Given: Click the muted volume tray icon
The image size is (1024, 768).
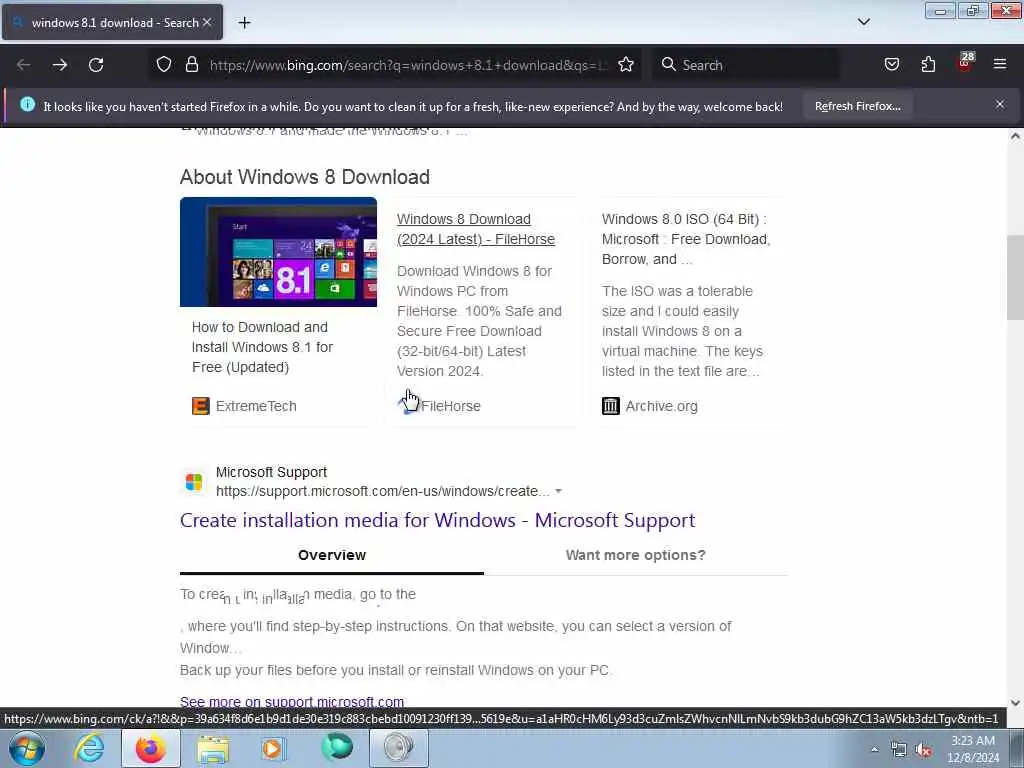Looking at the screenshot, I should point(923,750).
